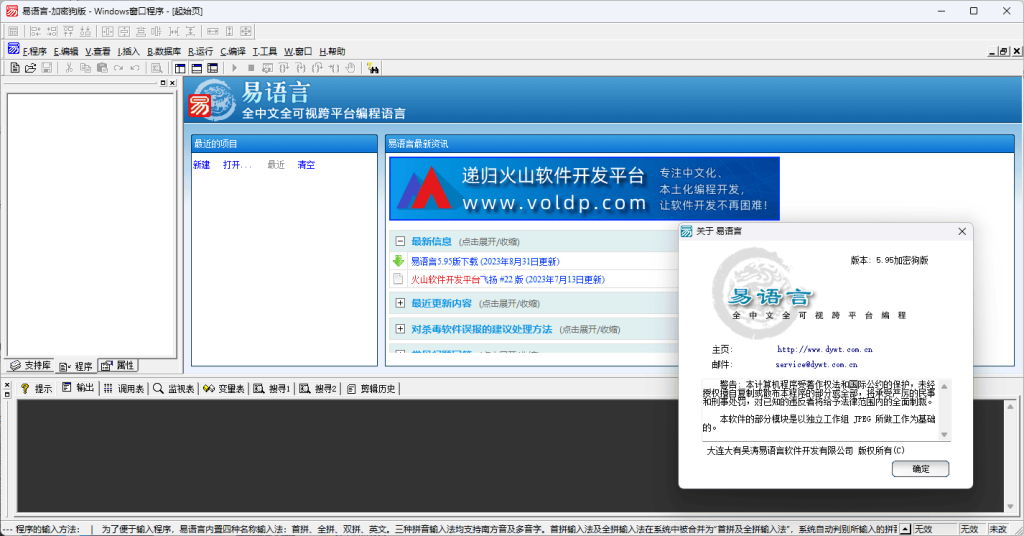Click the binoculars help-search icon
Viewport: 1024px width, 536px height.
pos(373,68)
